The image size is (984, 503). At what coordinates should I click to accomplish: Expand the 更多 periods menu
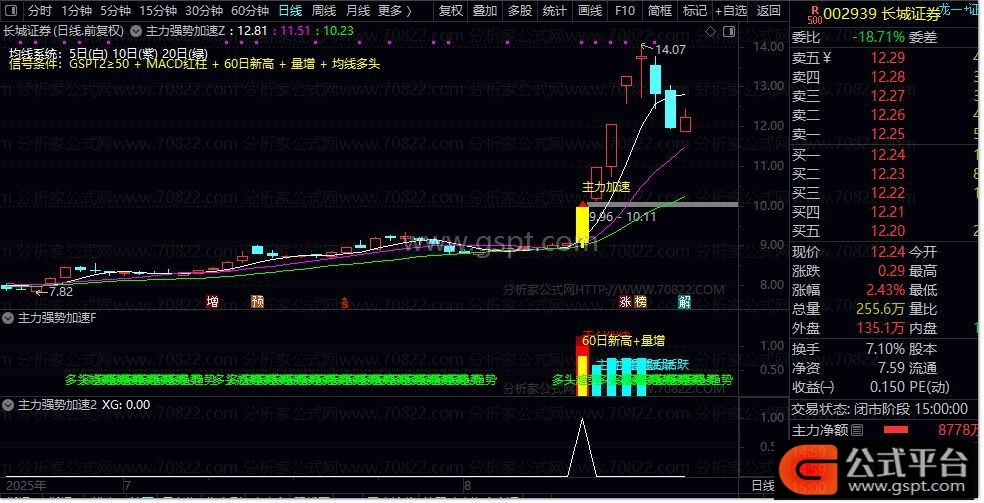(395, 11)
